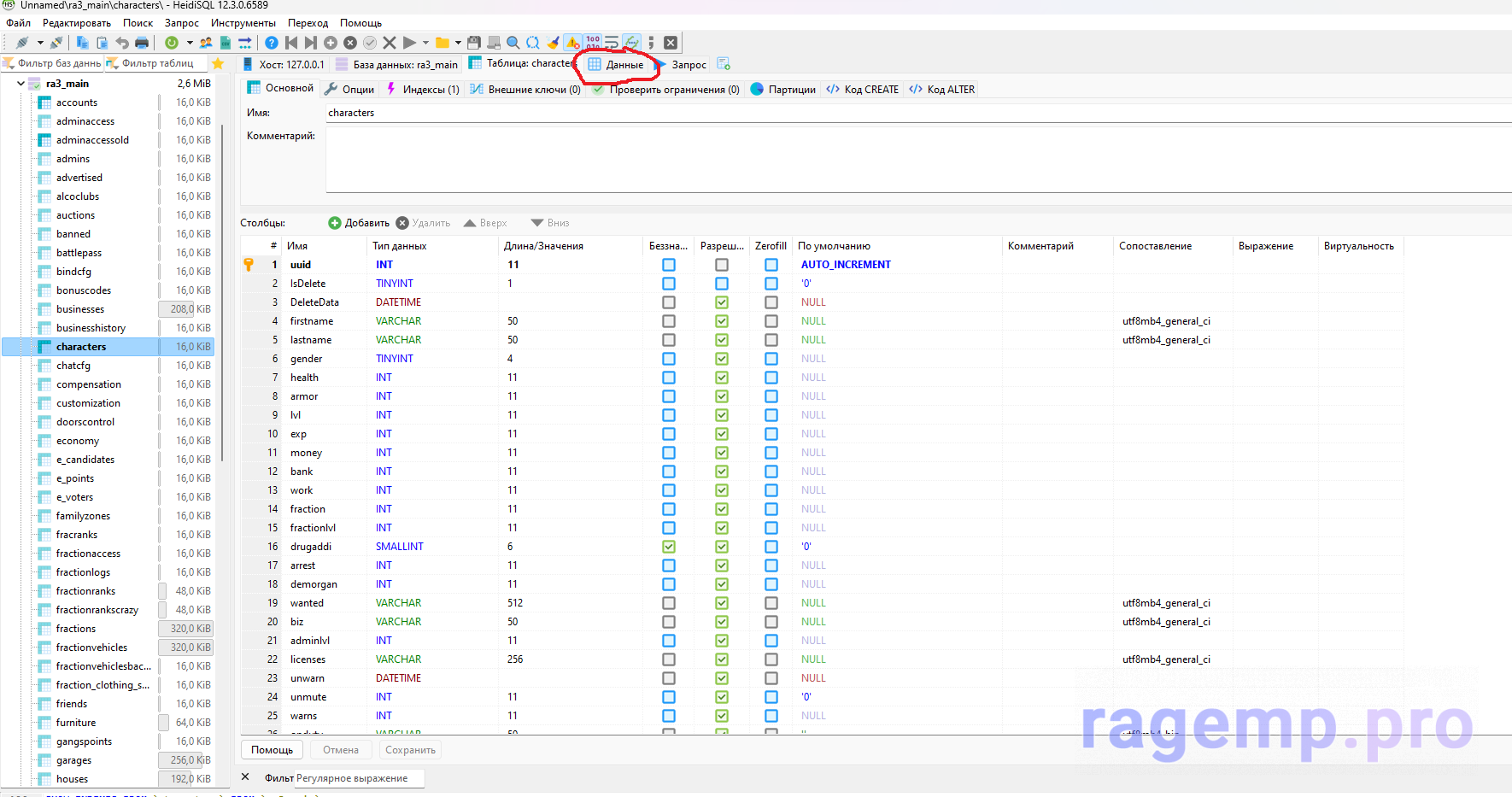Viewport: 1512px width, 797px height.
Task: Click the Run query play icon
Action: [409, 43]
